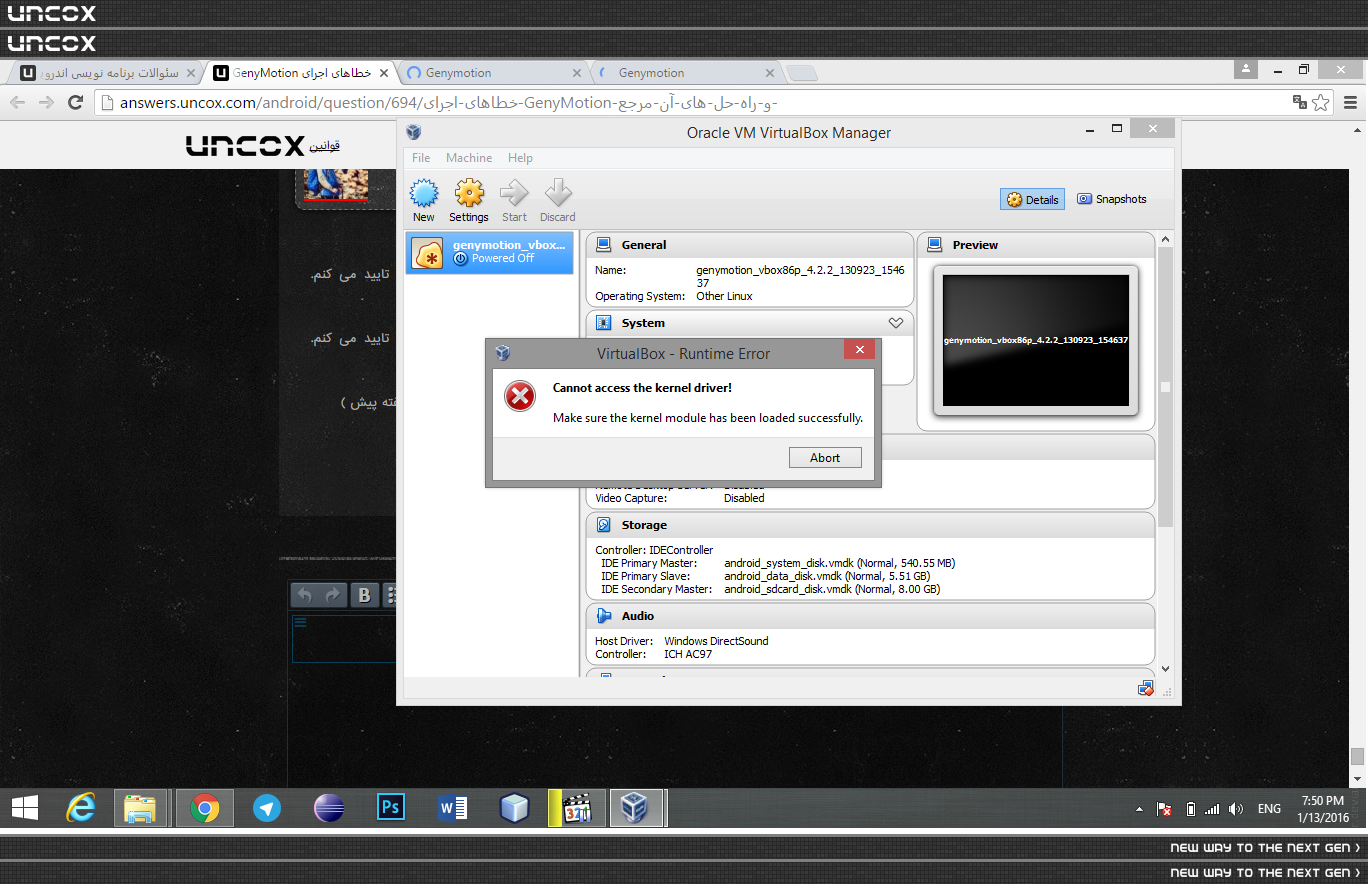Show hidden system tray icons arrow

point(1139,809)
